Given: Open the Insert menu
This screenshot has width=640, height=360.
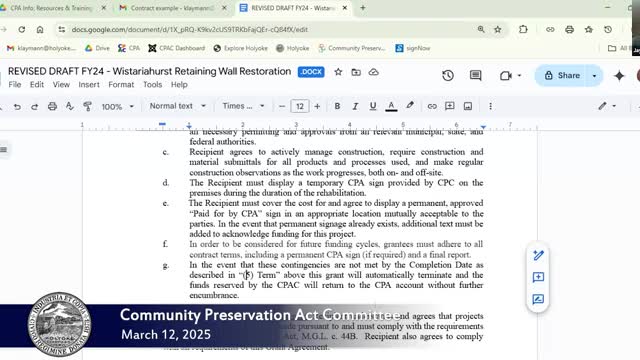Looking at the screenshot, I should click(x=89, y=84).
